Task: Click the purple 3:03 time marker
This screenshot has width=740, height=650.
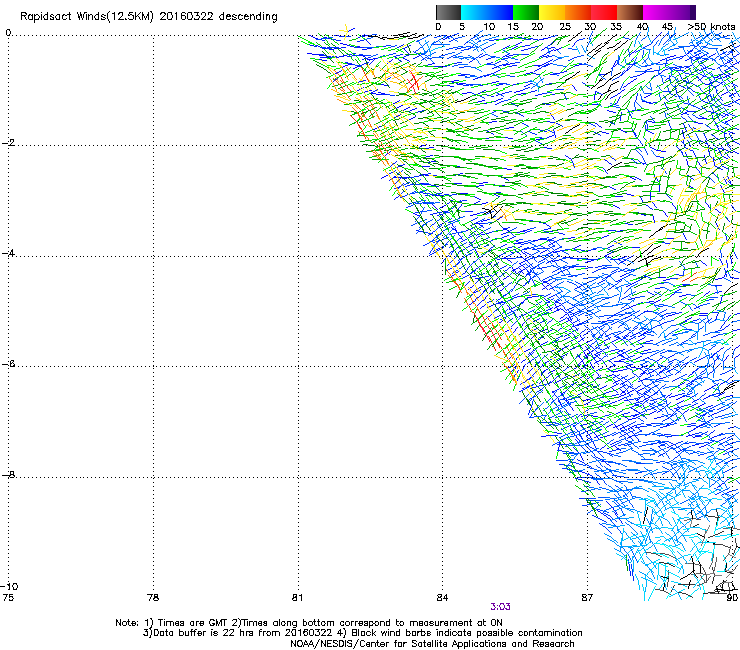Action: point(500,607)
